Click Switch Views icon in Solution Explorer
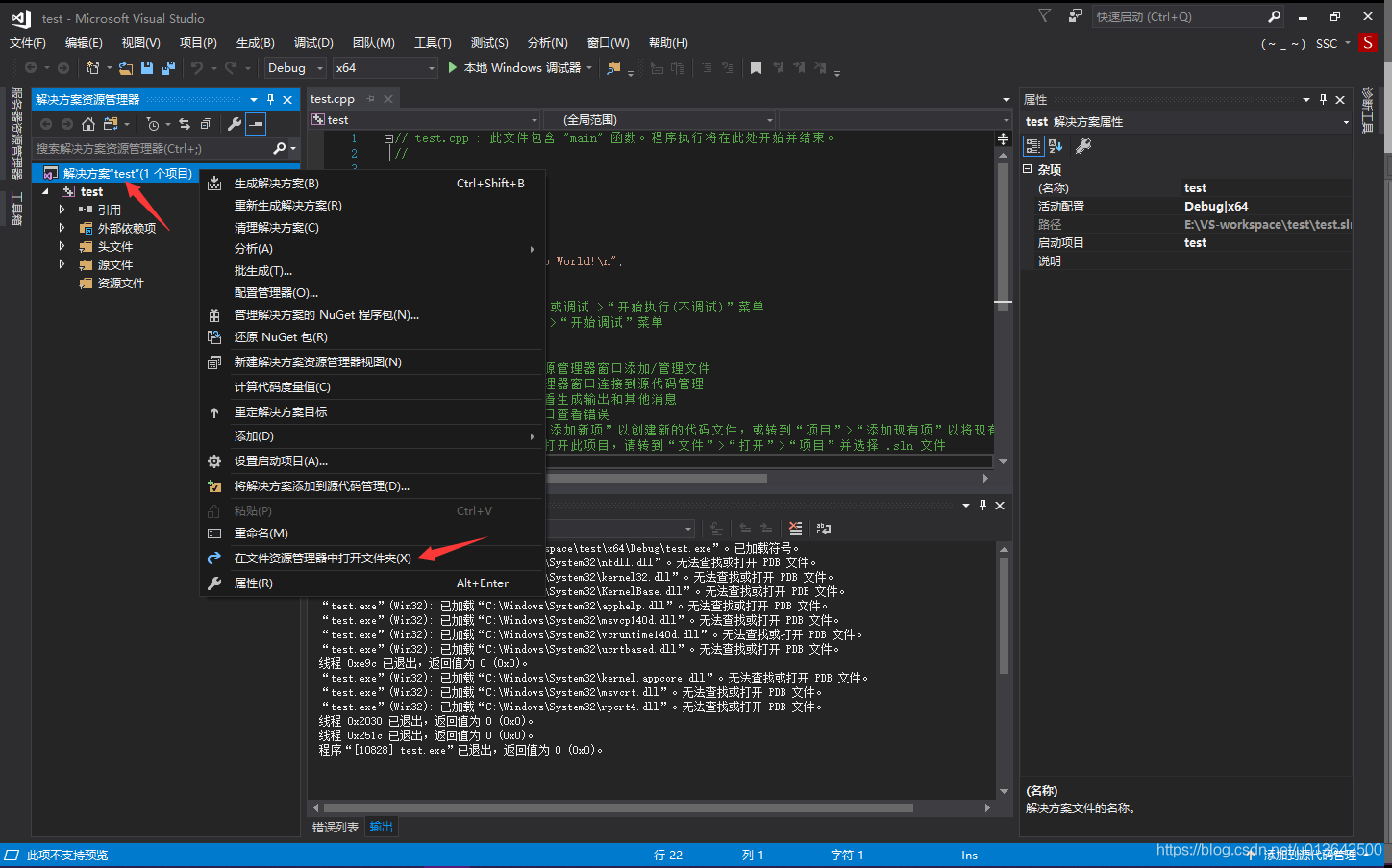This screenshot has width=1392, height=868. pyautogui.click(x=111, y=124)
